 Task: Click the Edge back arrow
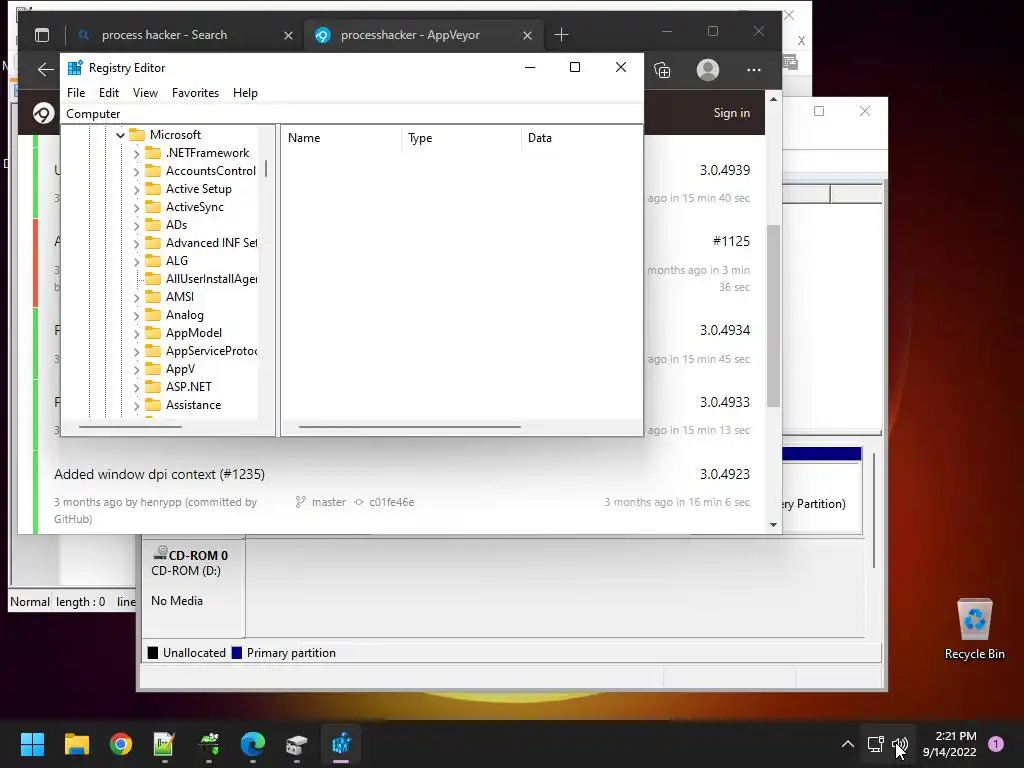(x=45, y=69)
